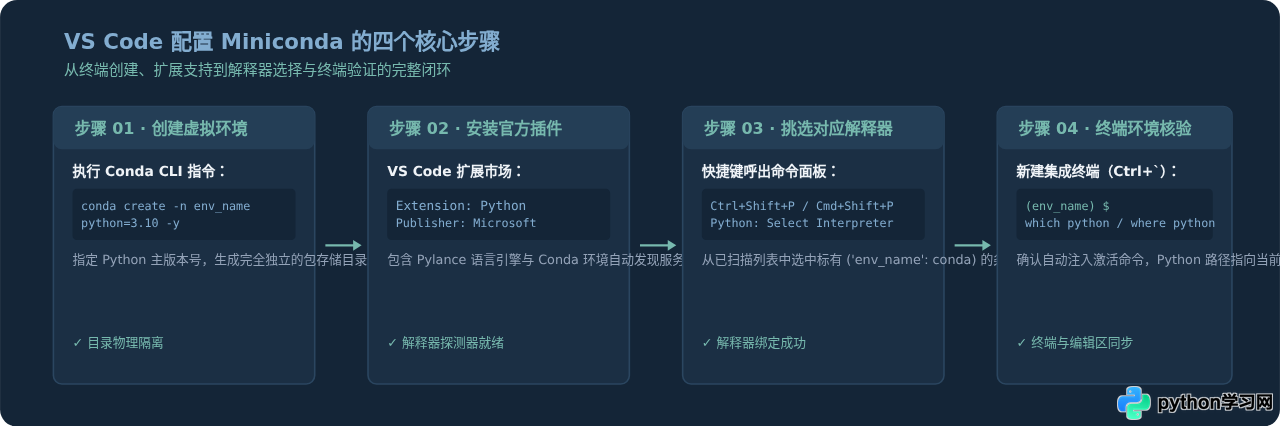Select the header "步骤 04 · 终端环境核验"
1280x427 pixels.
tap(1105, 129)
